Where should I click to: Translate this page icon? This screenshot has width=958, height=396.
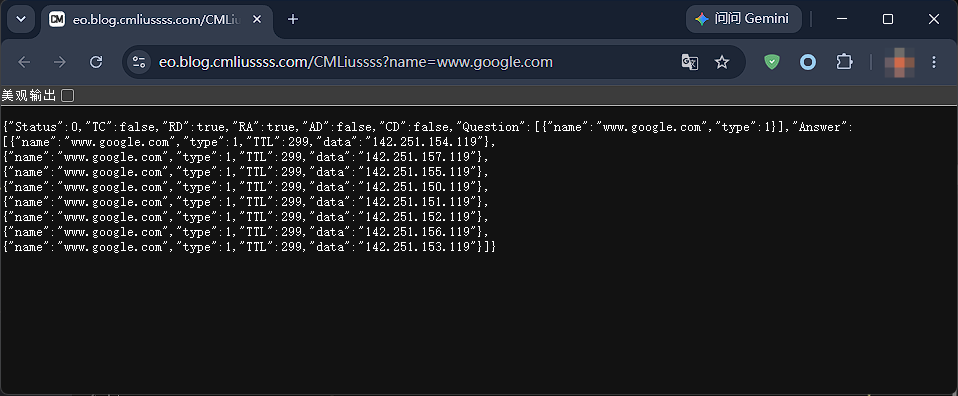pos(690,62)
